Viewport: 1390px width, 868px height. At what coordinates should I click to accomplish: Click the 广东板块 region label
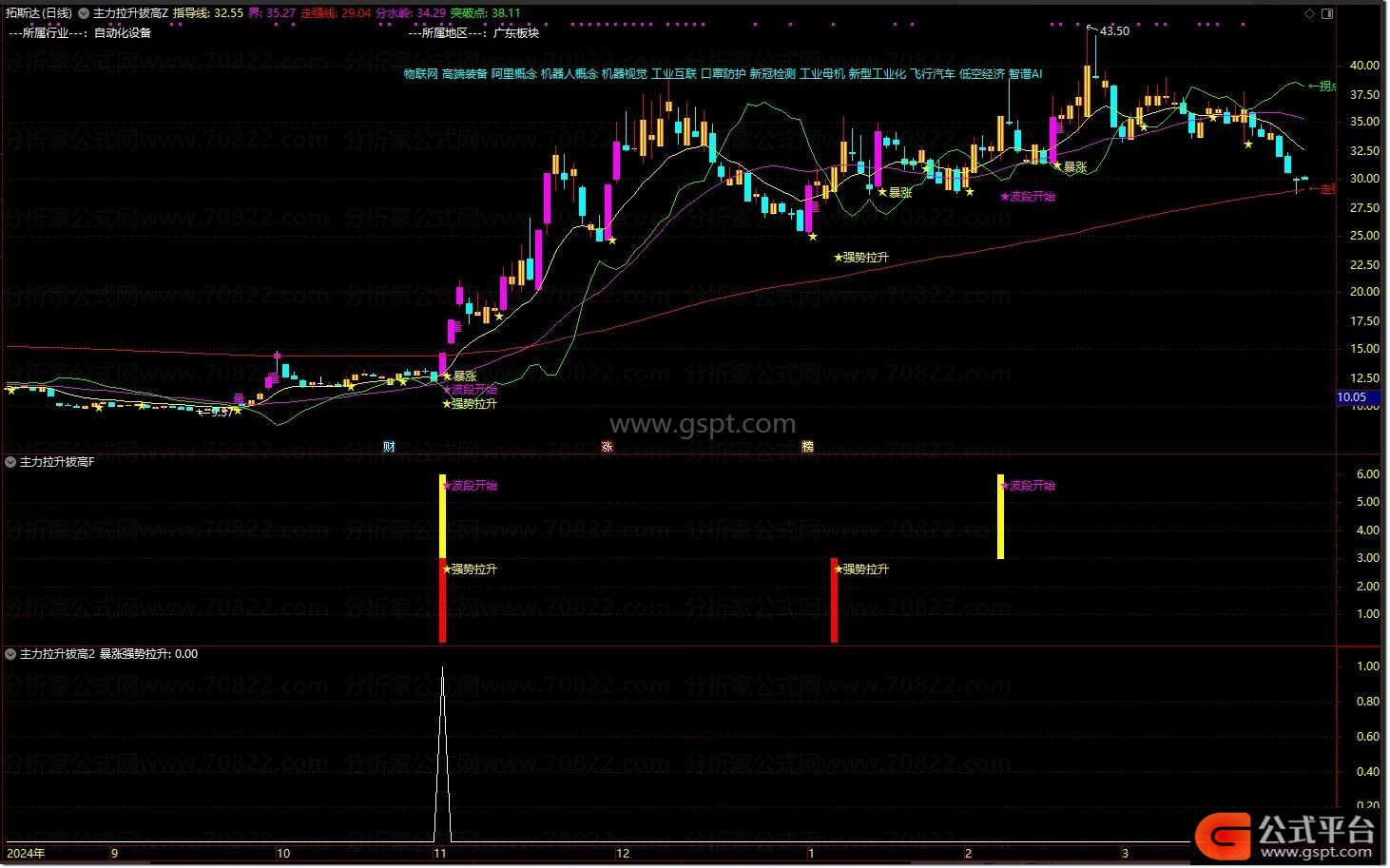[515, 32]
